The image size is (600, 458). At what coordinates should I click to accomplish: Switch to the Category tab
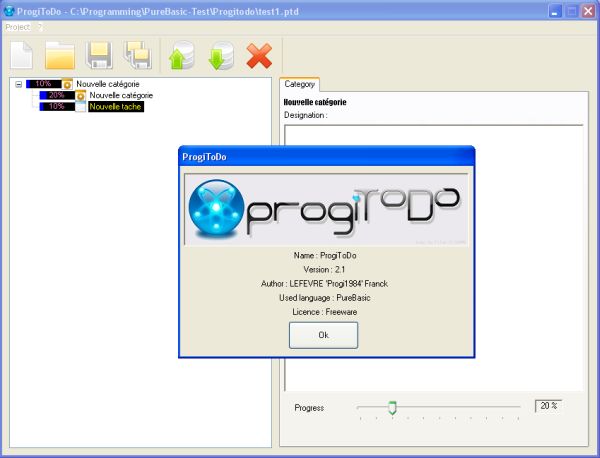click(299, 84)
